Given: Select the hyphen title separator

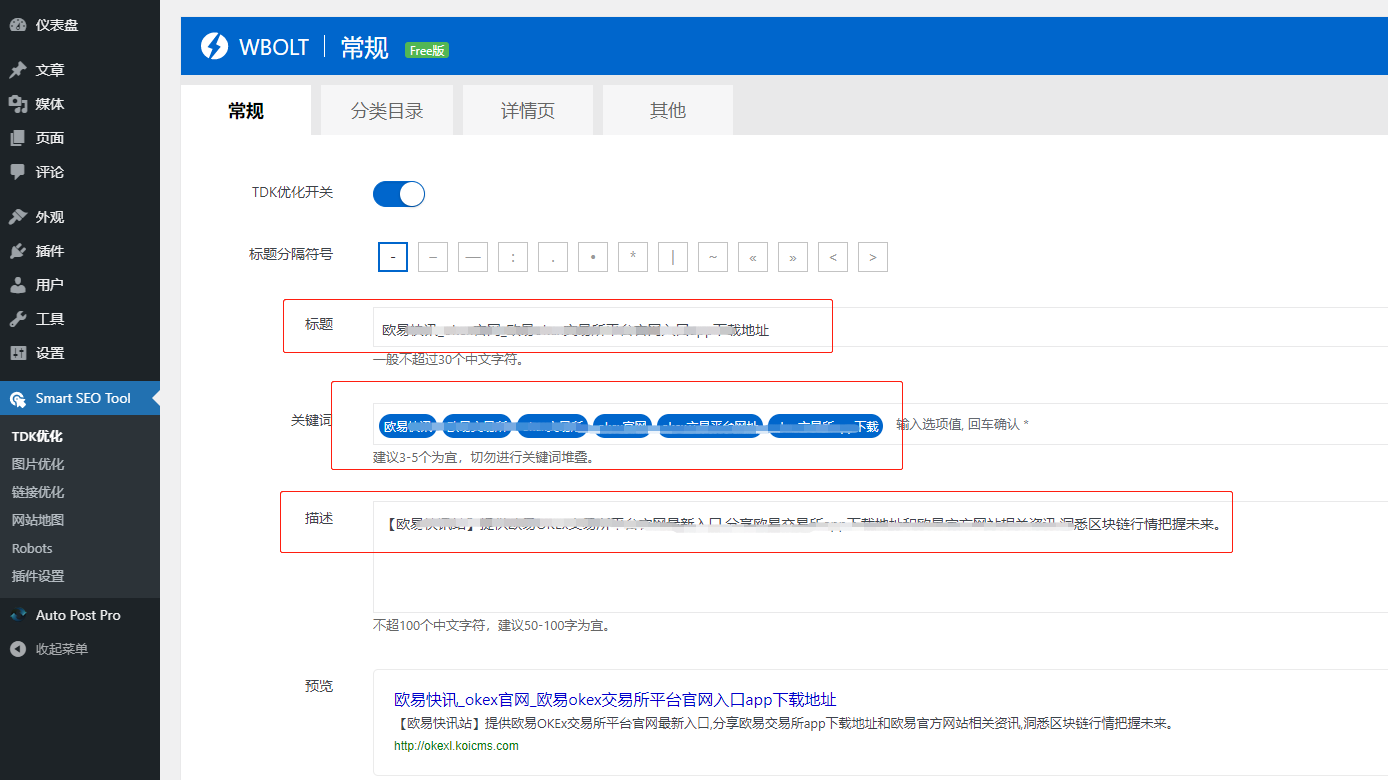Looking at the screenshot, I should (x=393, y=257).
